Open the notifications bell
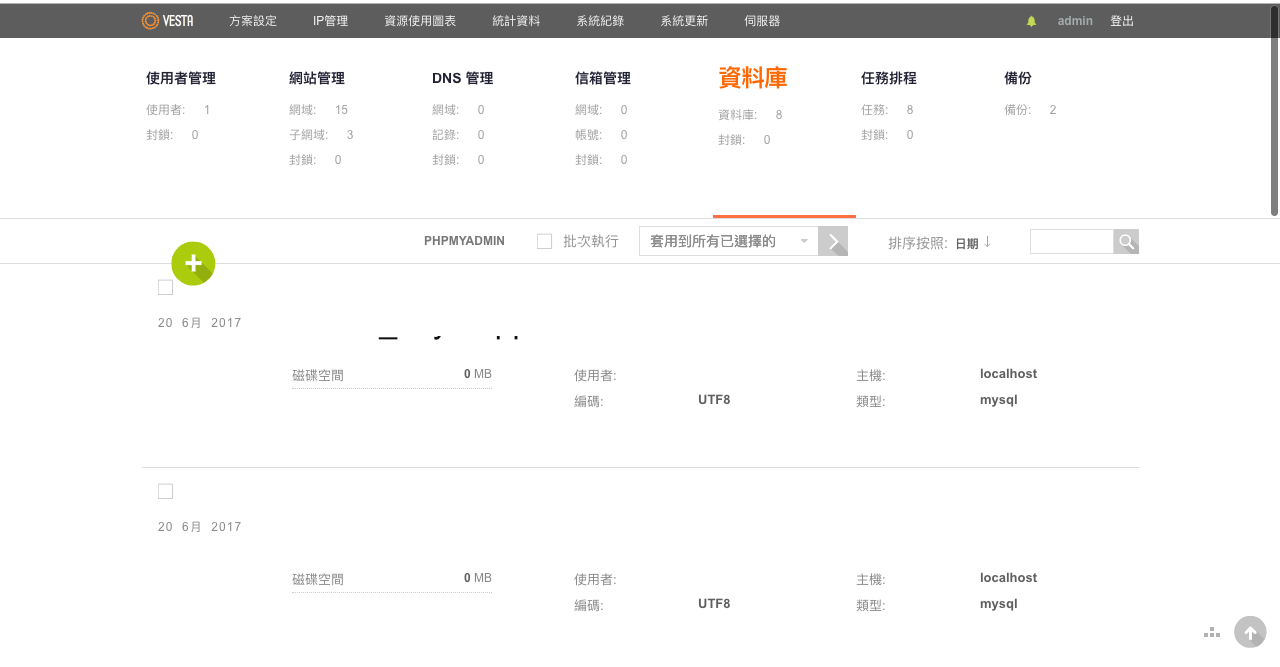This screenshot has height=667, width=1280. [1032, 21]
